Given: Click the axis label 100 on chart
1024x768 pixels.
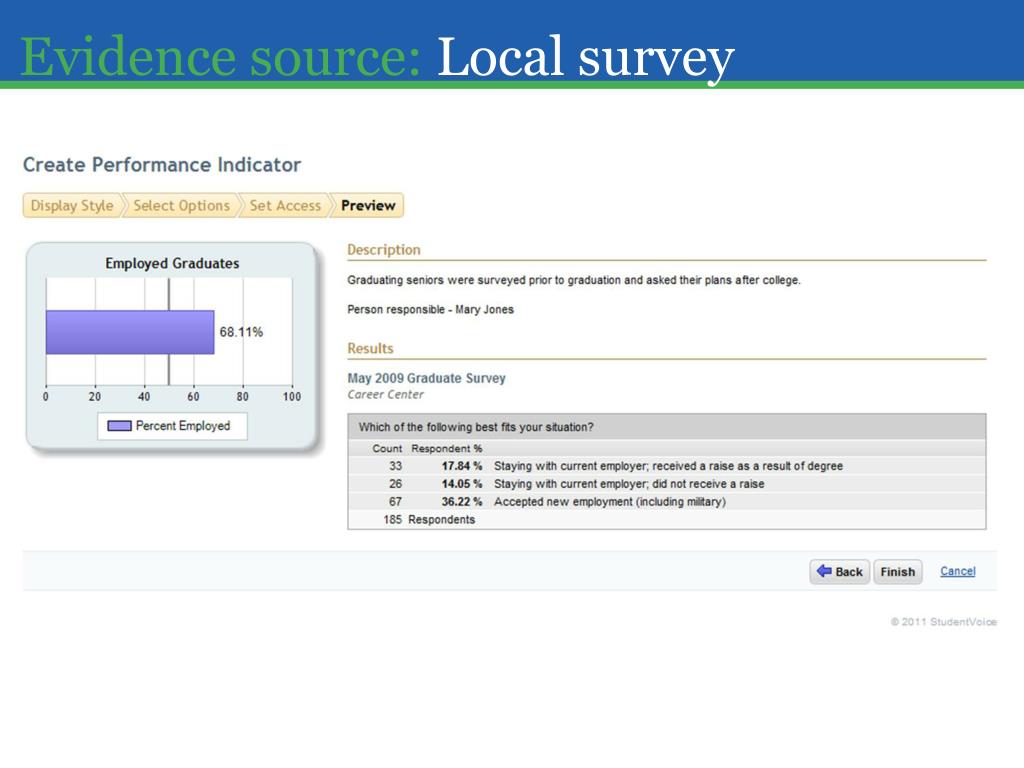Looking at the screenshot, I should pos(292,396).
